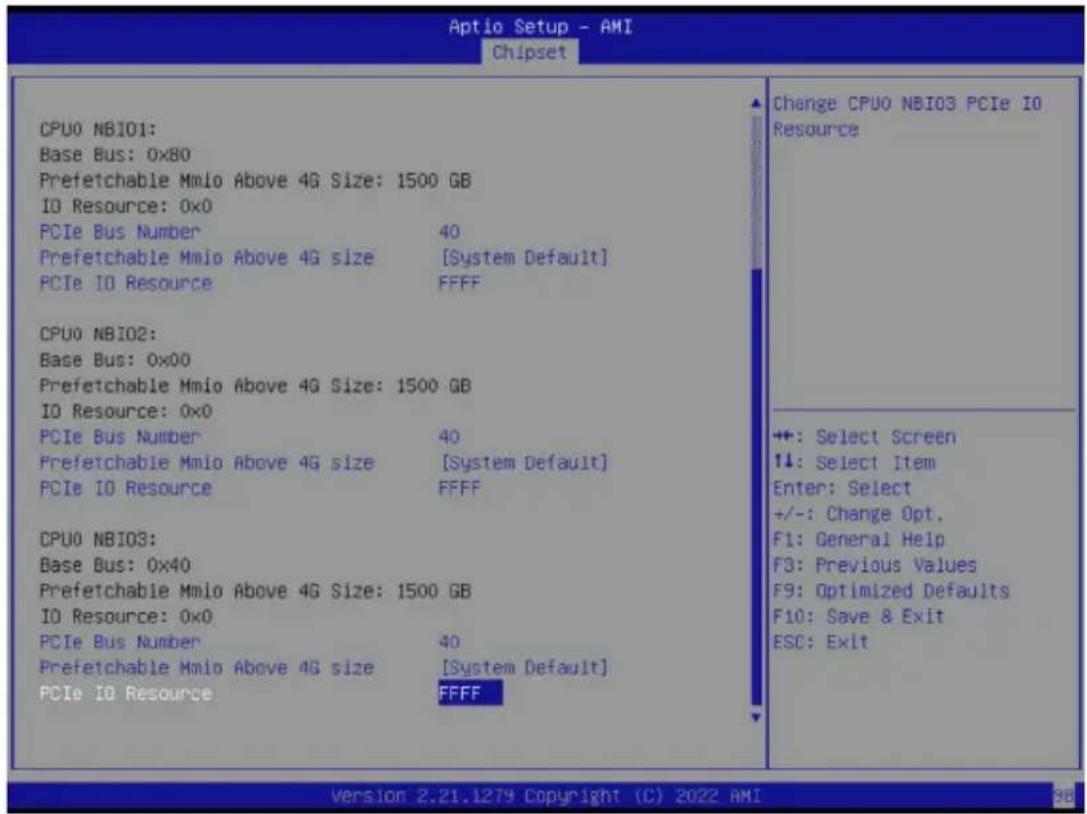Open Prefetchable Mmio Above 4G size for NBIO2

pos(323,462)
